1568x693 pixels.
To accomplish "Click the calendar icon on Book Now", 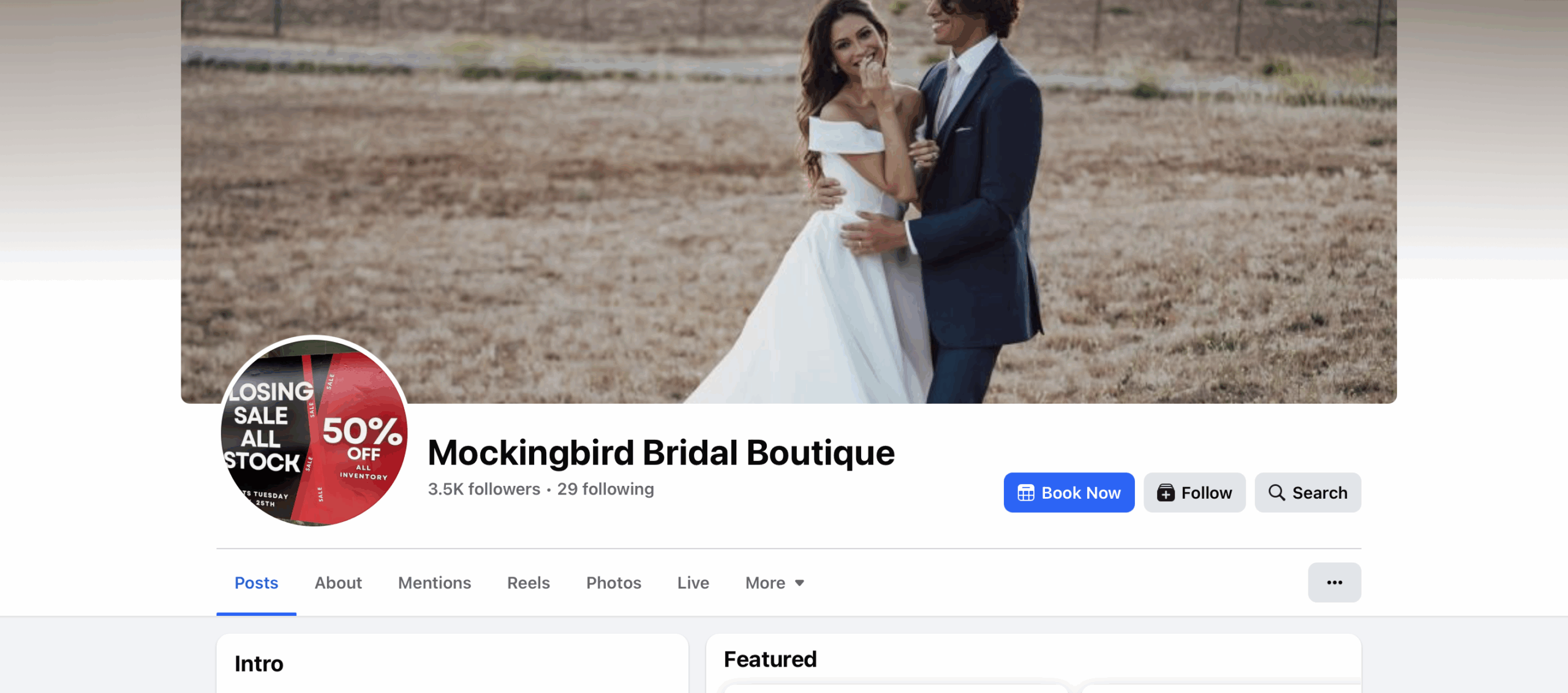I will [x=1025, y=493].
